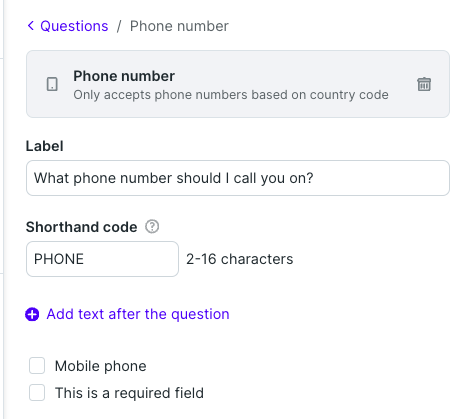Go back to the Questions list
This screenshot has width=472, height=419.
74,26
